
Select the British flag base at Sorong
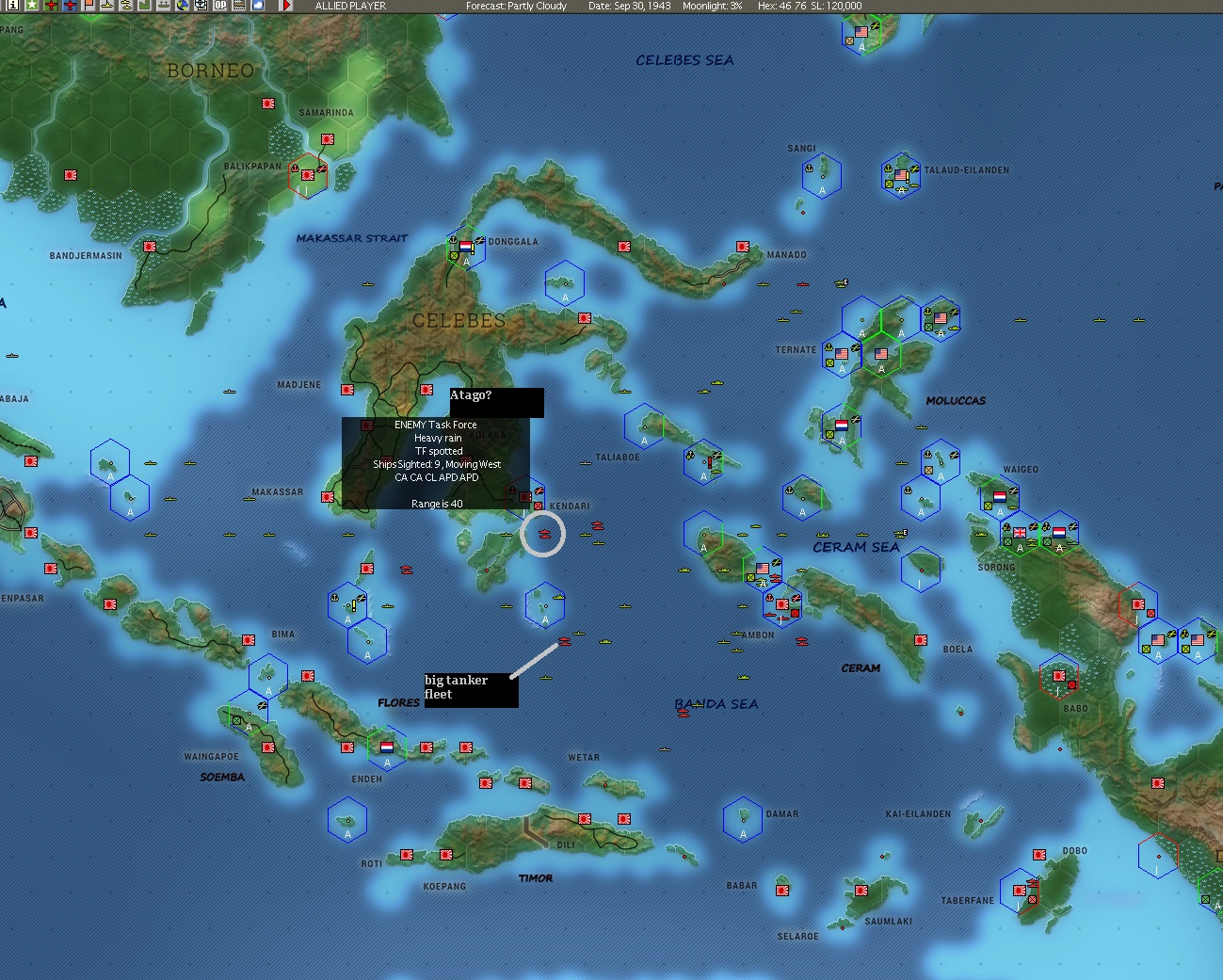click(x=1020, y=533)
